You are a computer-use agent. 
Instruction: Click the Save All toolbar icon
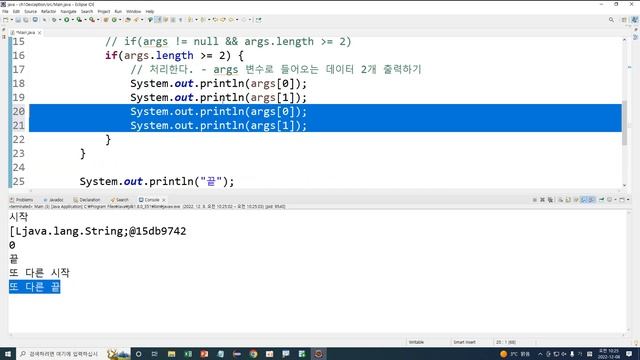pos(26,20)
